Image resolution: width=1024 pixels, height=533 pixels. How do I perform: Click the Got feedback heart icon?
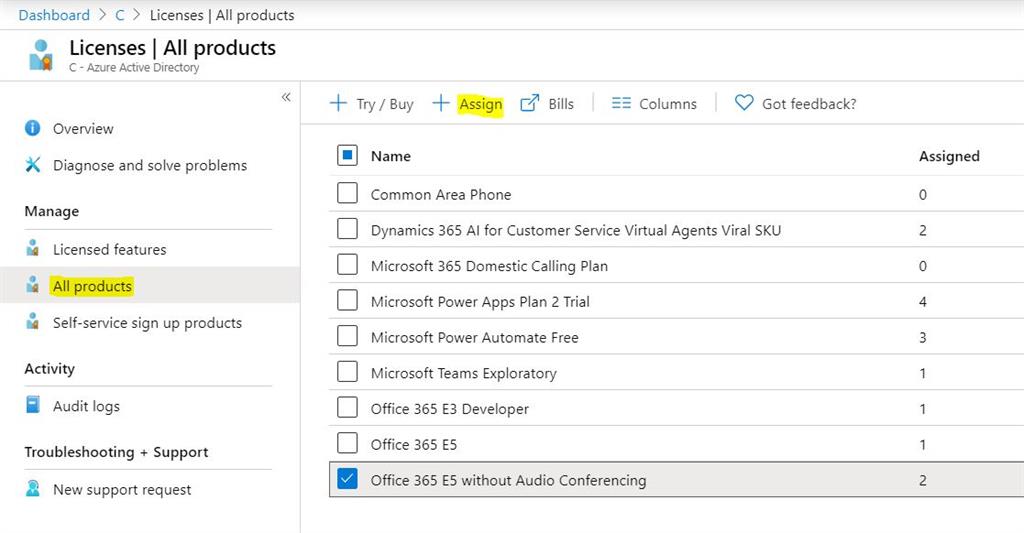click(x=743, y=103)
